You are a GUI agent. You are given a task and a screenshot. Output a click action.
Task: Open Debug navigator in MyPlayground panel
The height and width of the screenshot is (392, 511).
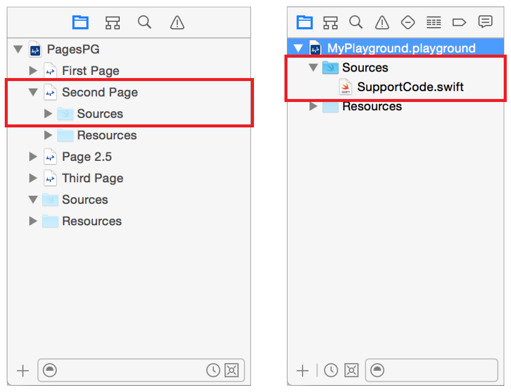[x=434, y=22]
